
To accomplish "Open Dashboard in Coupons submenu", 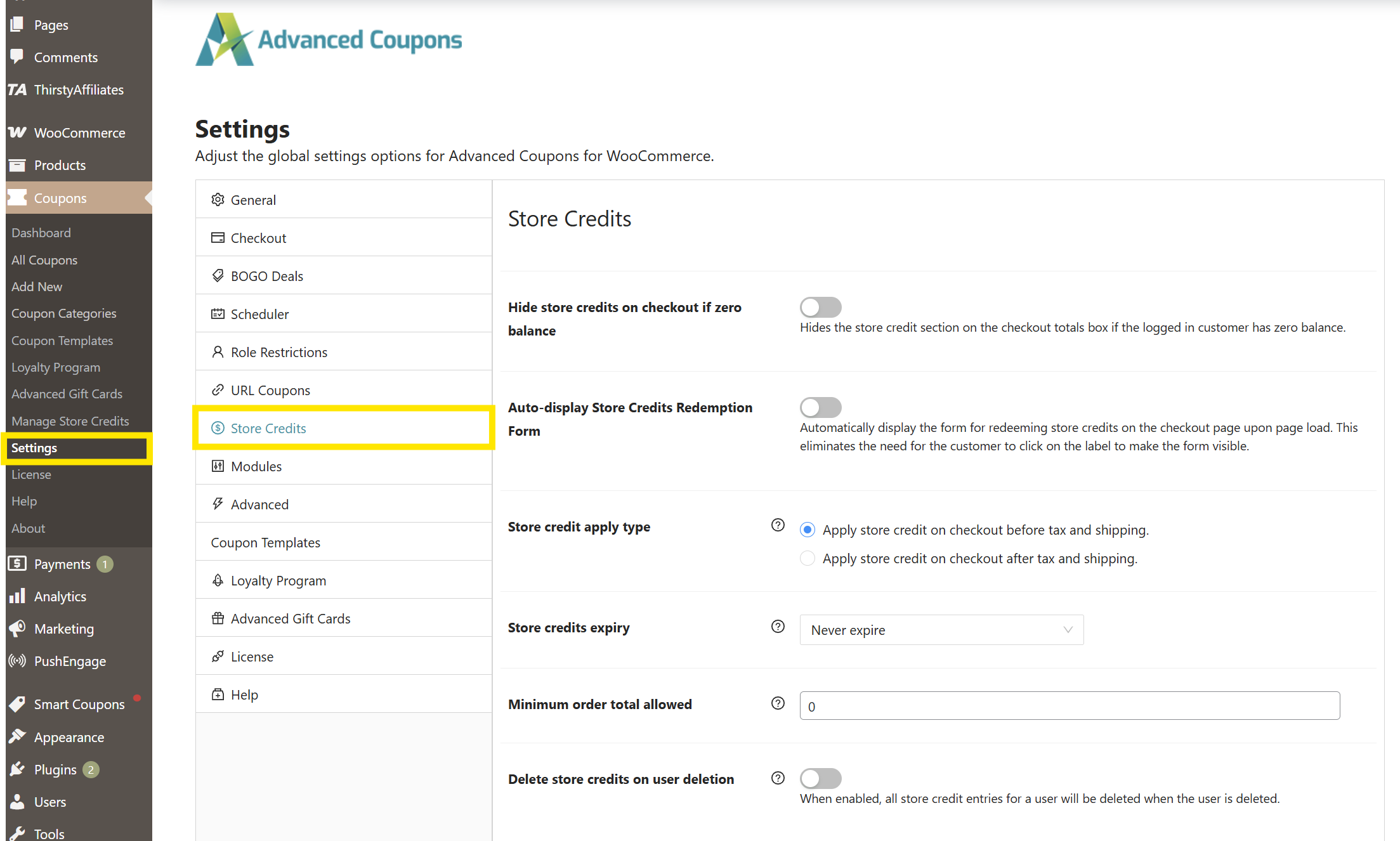I will (x=41, y=233).
